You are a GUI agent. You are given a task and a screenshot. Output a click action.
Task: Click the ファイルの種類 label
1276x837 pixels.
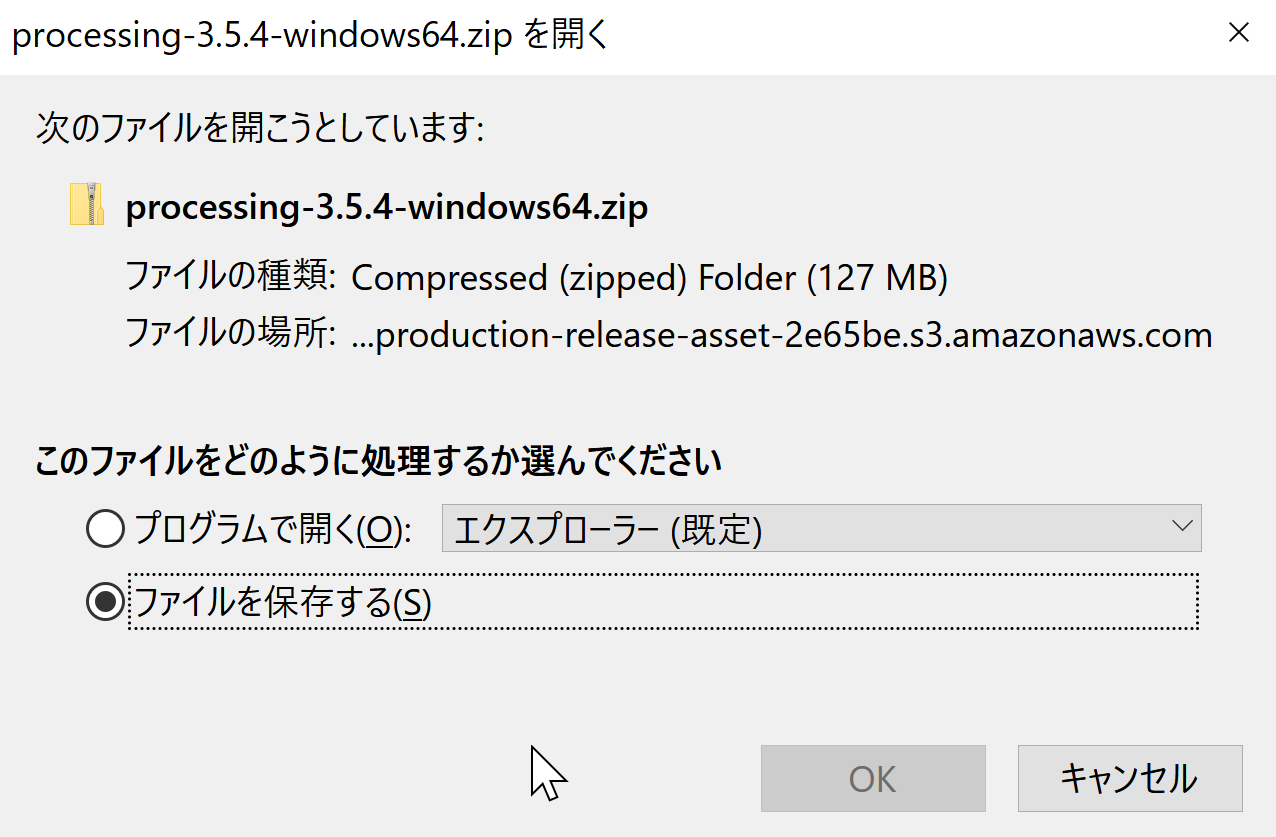tap(230, 276)
